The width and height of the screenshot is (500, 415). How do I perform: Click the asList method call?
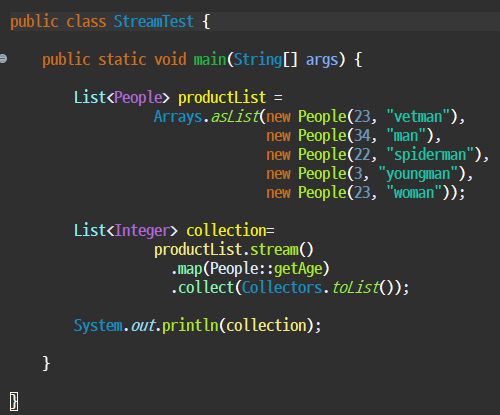click(235, 117)
